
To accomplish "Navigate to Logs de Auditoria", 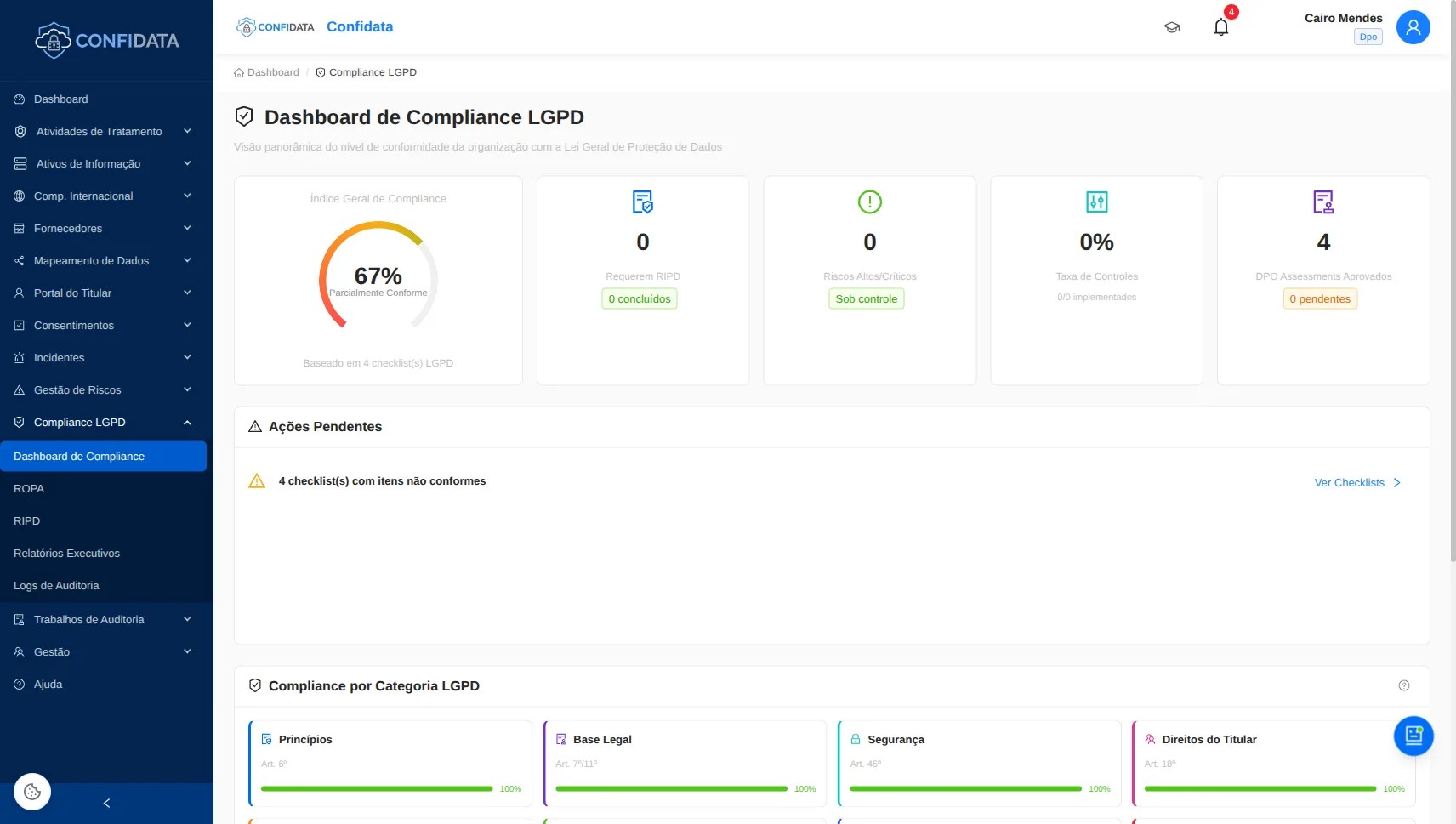I will 58,585.
